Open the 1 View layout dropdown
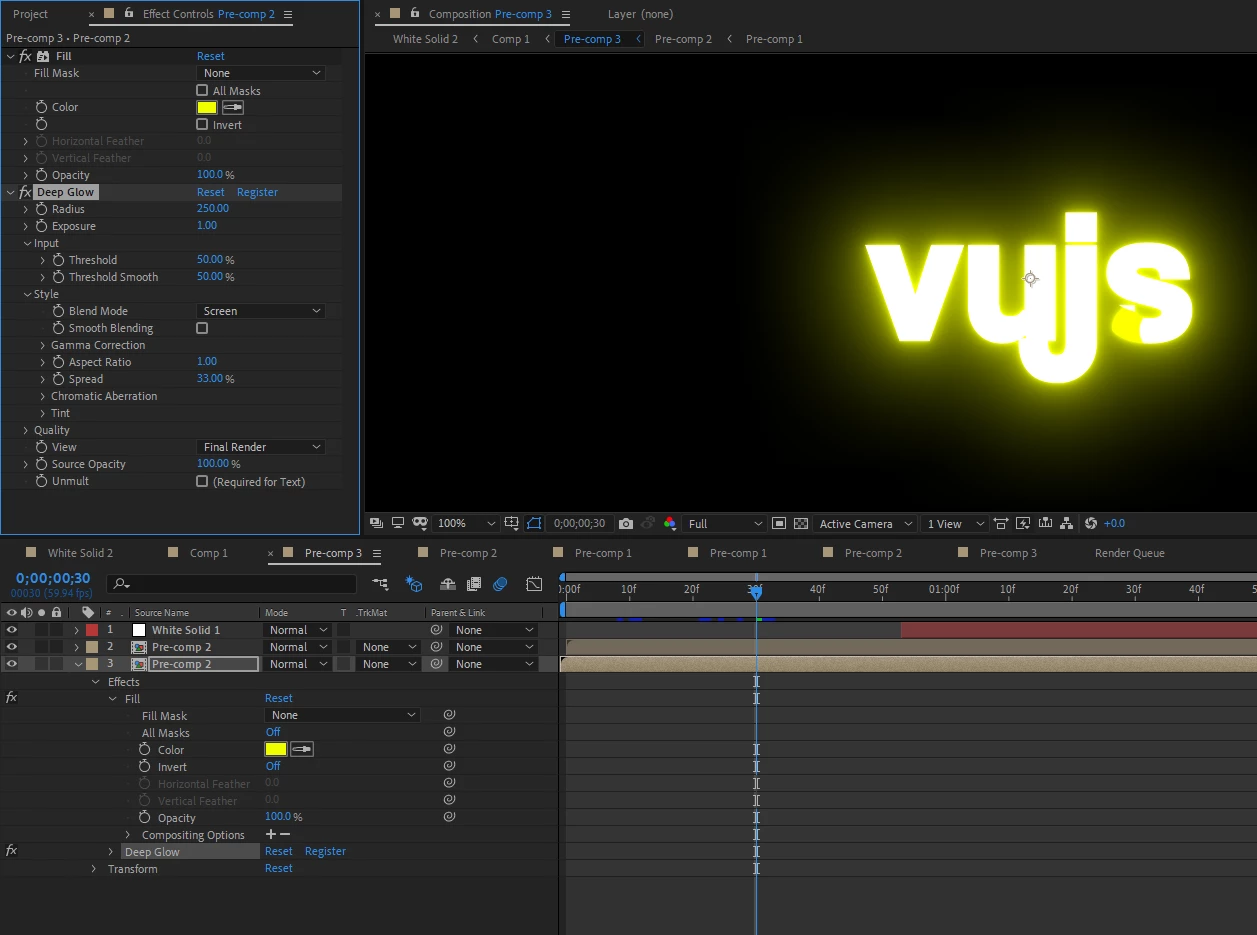The height and width of the screenshot is (935, 1257). [x=955, y=523]
